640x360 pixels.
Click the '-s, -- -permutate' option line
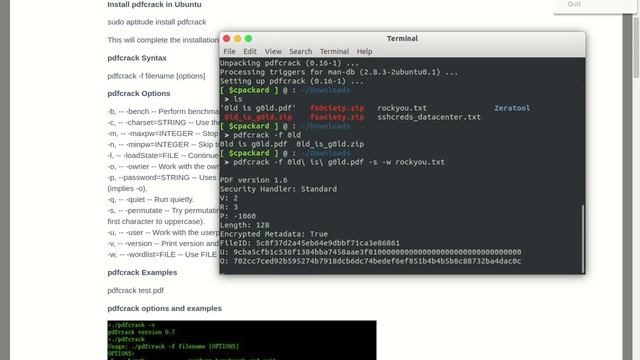(x=163, y=211)
